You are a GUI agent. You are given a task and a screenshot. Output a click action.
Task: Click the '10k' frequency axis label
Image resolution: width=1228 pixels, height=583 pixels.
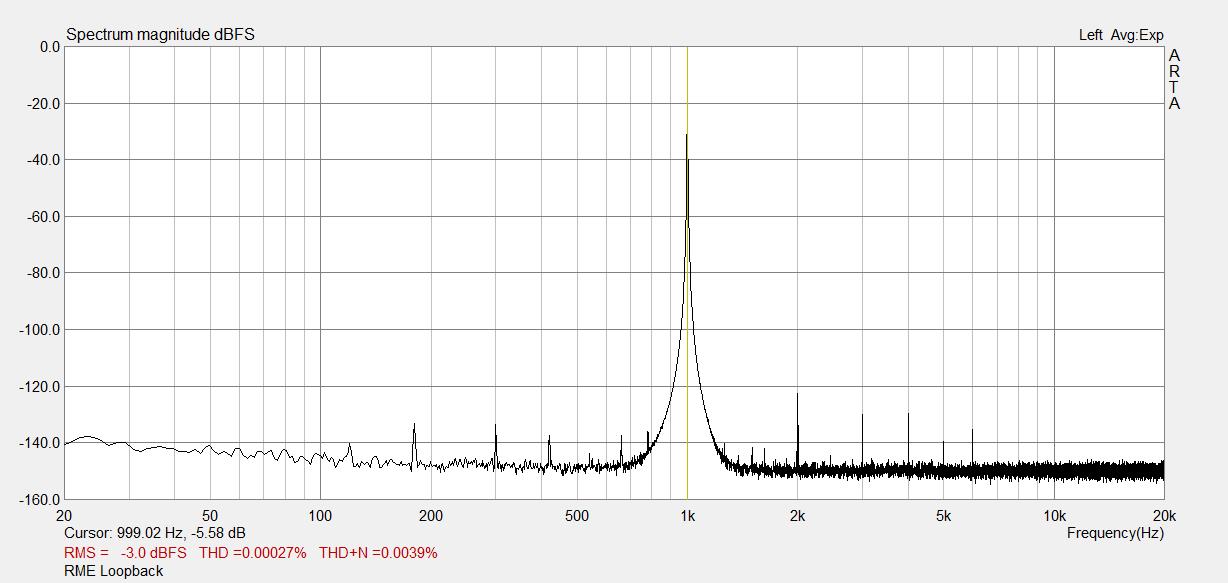coord(1054,516)
